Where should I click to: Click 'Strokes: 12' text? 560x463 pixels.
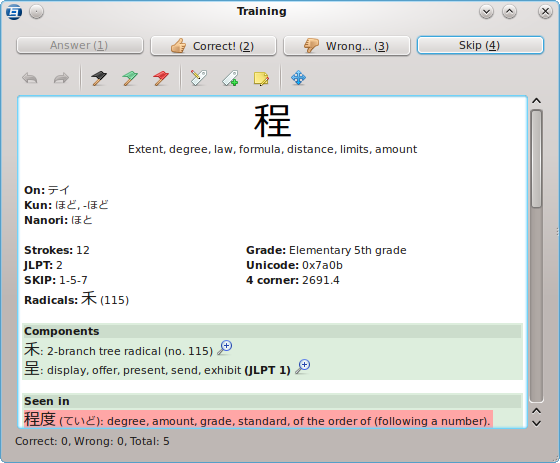57,250
